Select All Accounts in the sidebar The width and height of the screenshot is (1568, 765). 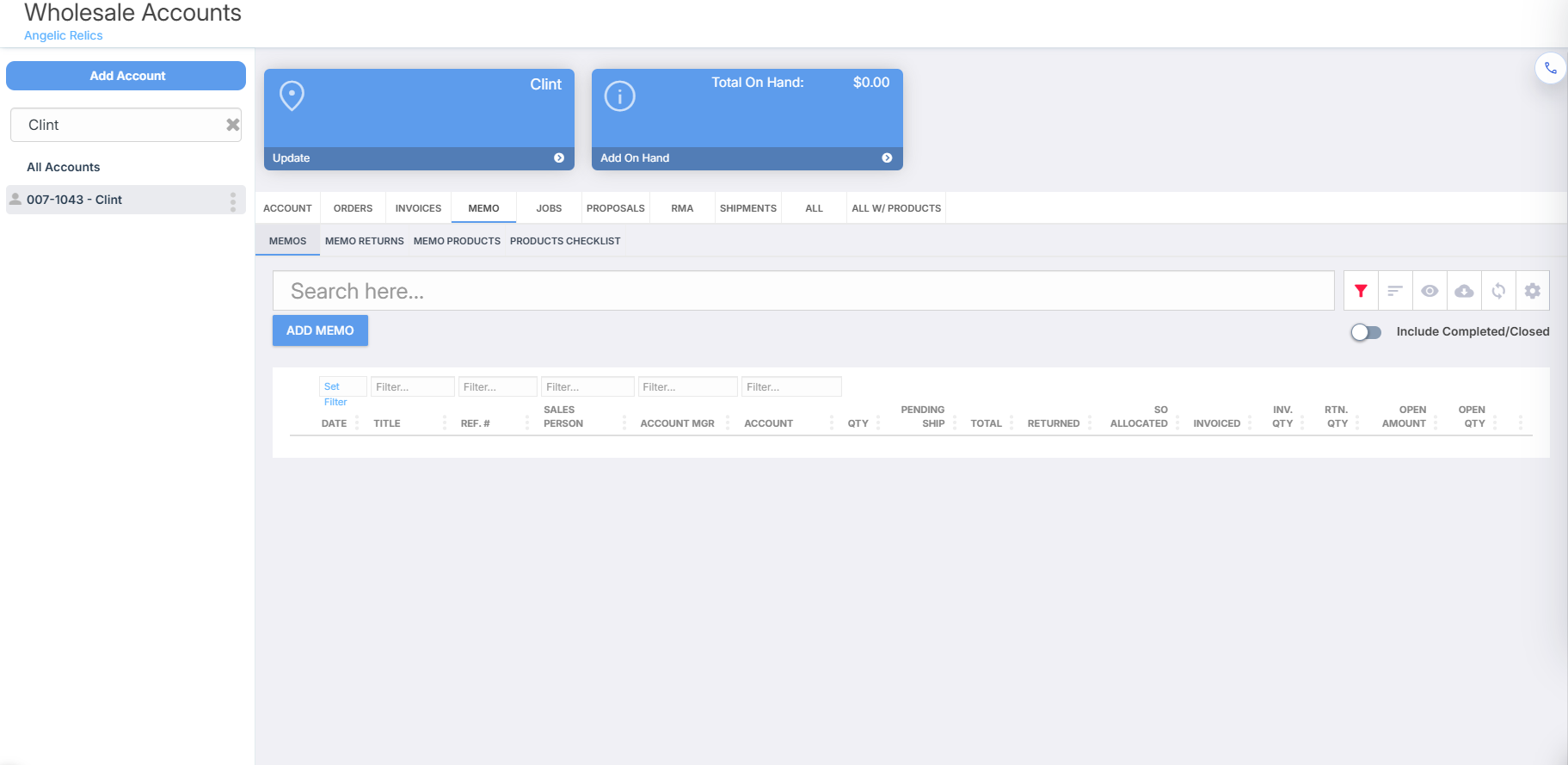click(x=63, y=167)
